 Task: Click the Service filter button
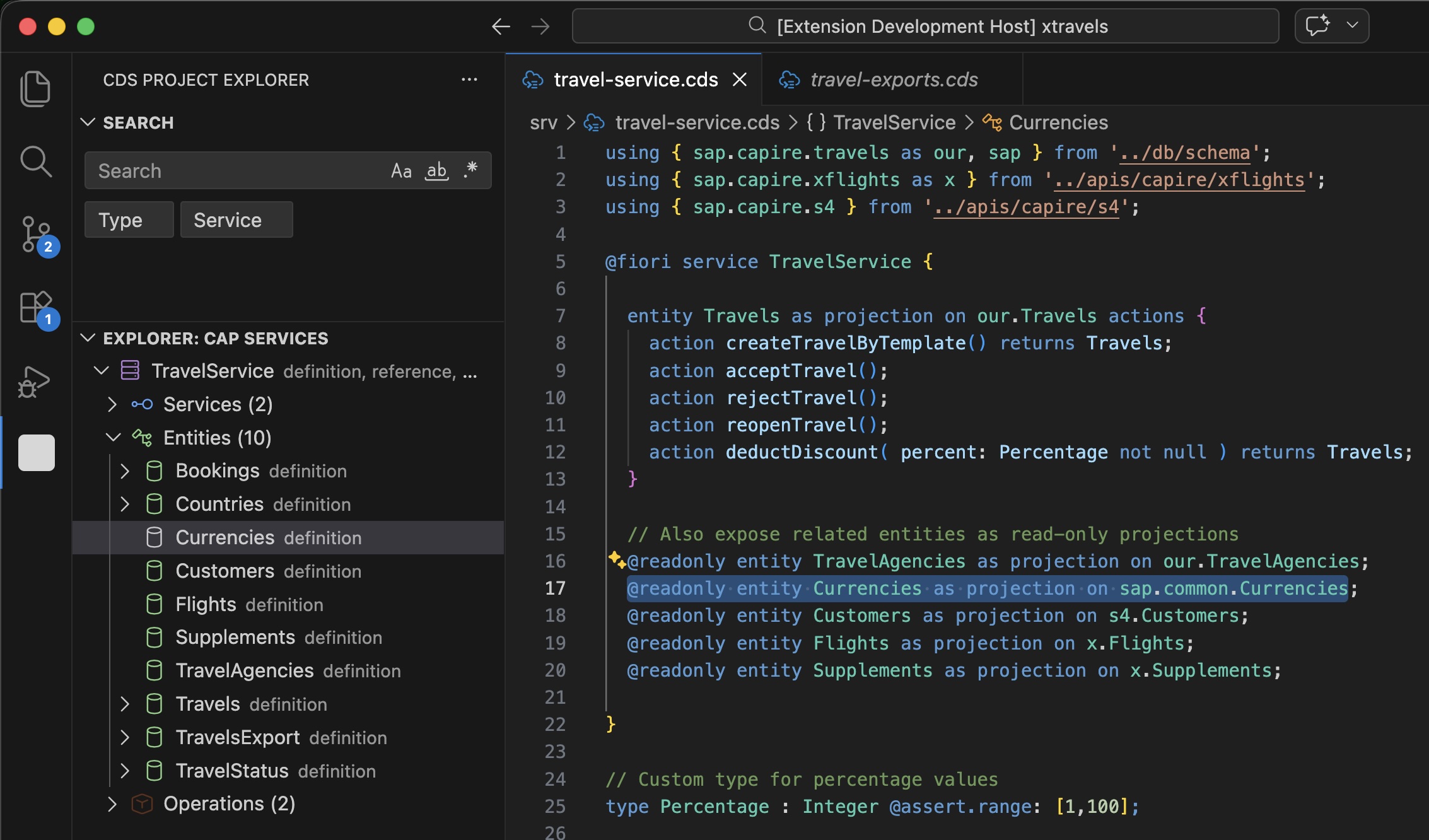click(236, 220)
